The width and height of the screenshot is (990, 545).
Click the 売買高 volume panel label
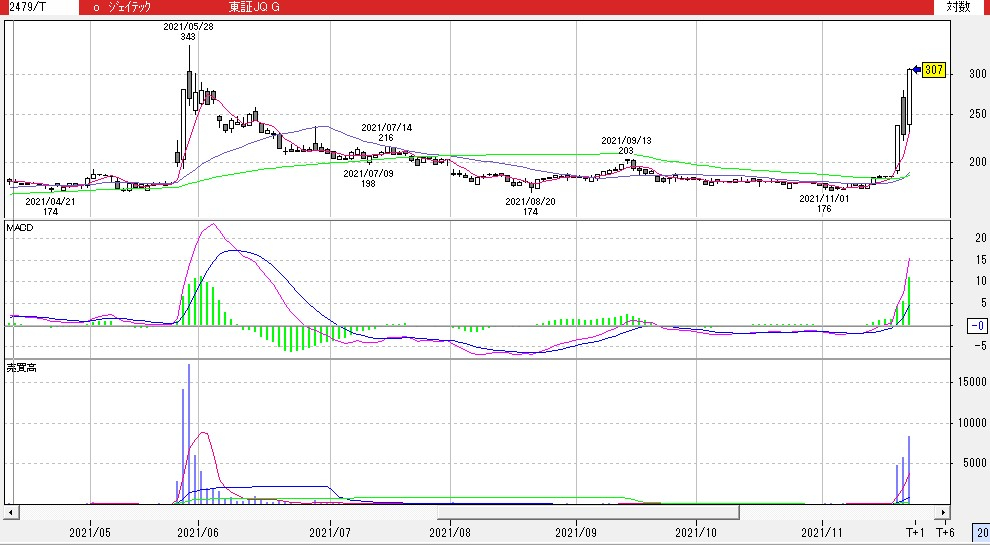pos(21,368)
